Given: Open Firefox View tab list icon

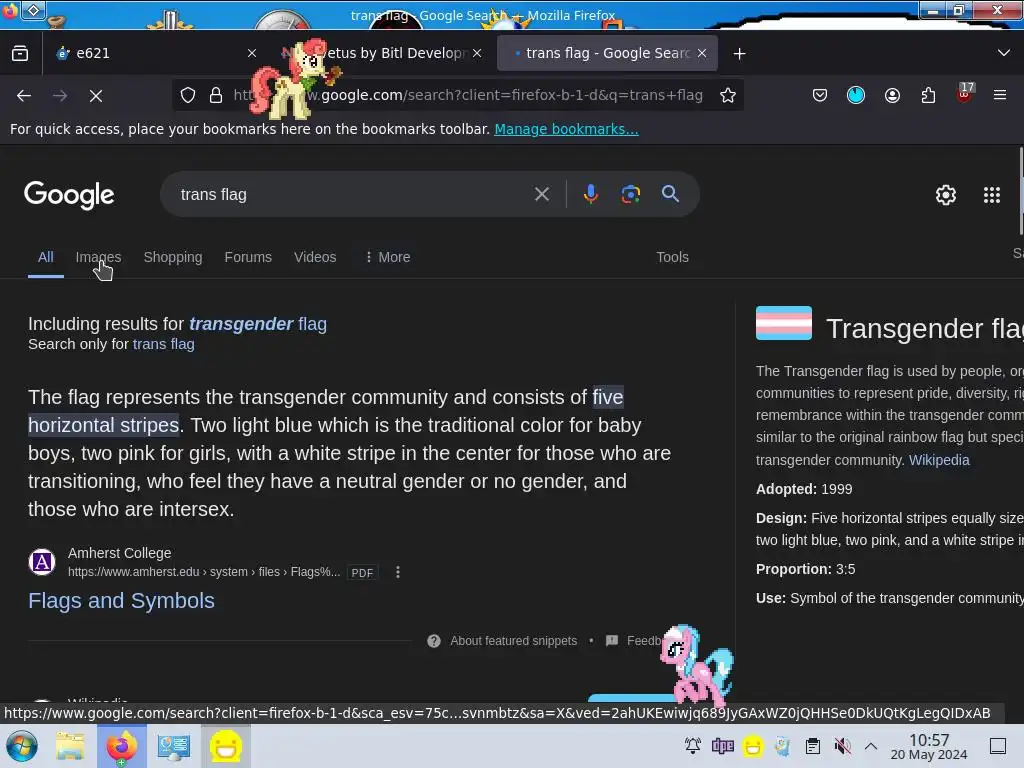Looking at the screenshot, I should click(20, 54).
